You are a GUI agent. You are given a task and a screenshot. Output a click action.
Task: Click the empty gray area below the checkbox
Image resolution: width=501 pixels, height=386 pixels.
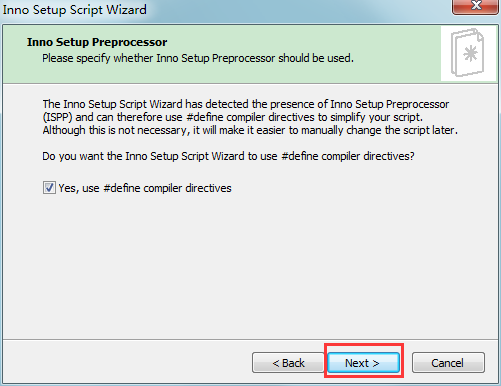(x=250, y=267)
